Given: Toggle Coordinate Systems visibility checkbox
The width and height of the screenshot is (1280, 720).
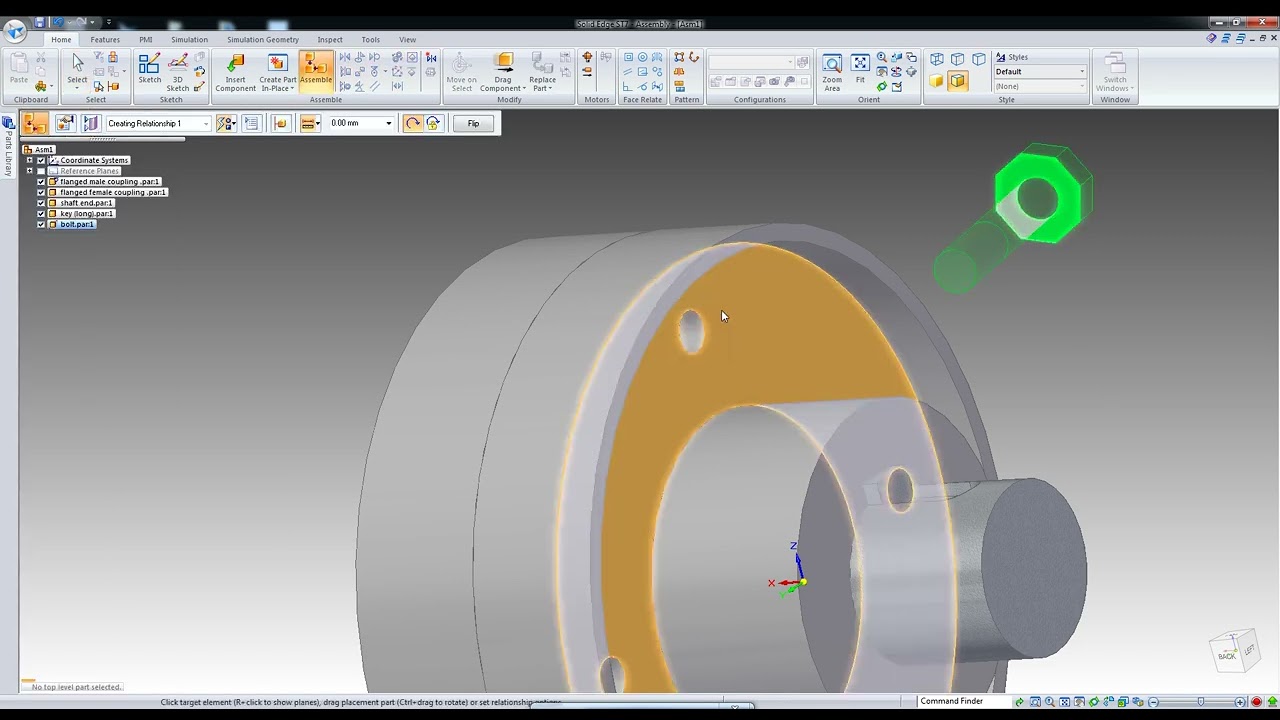Looking at the screenshot, I should [x=41, y=160].
